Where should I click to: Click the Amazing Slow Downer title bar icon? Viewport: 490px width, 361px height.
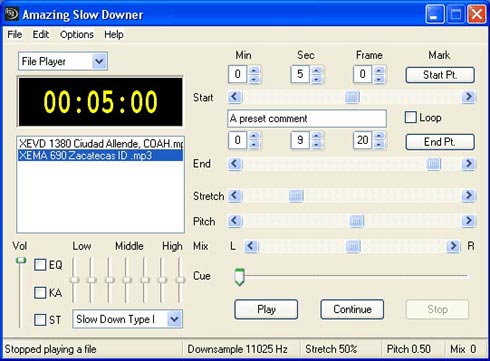(11, 14)
